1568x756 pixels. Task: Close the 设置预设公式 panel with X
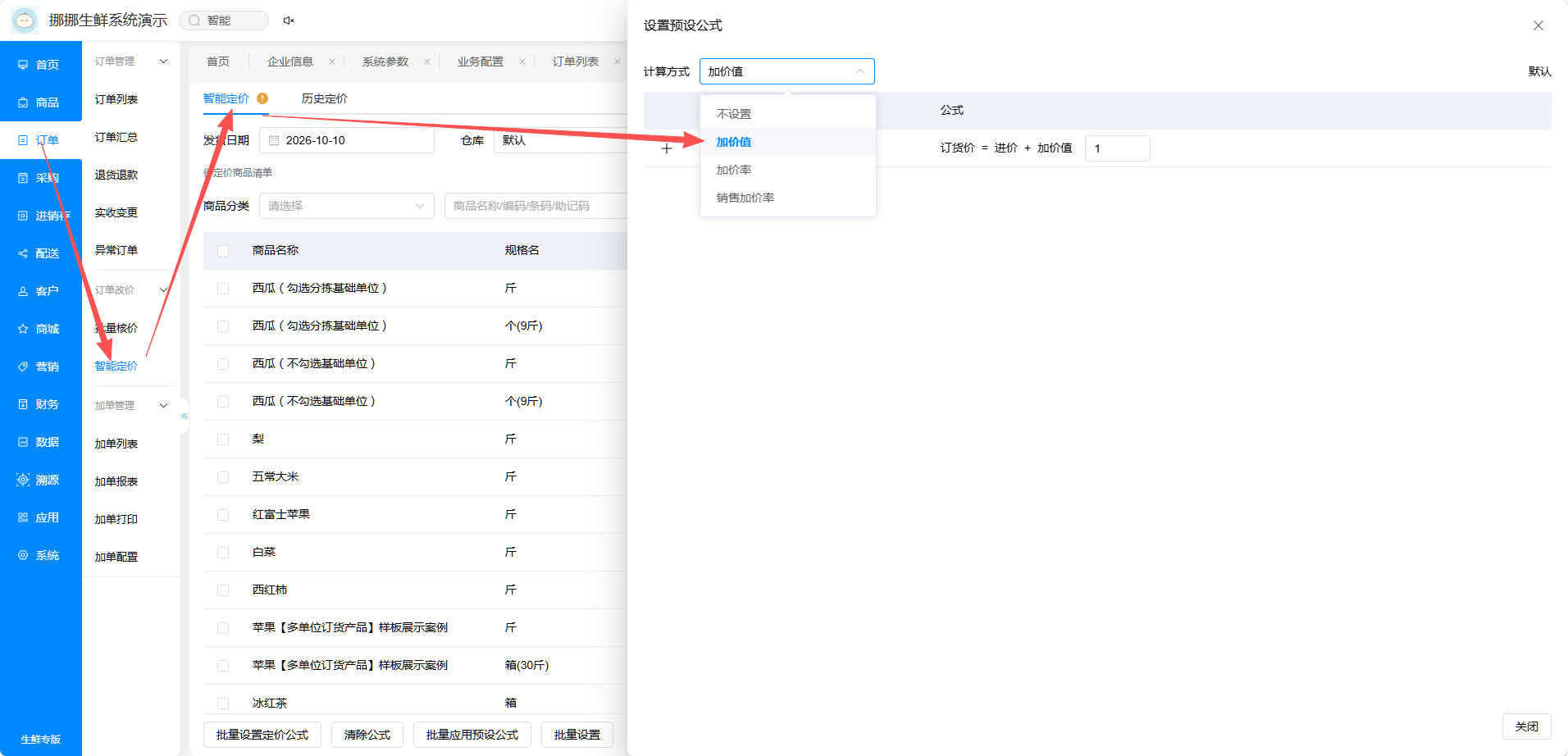coord(1538,25)
